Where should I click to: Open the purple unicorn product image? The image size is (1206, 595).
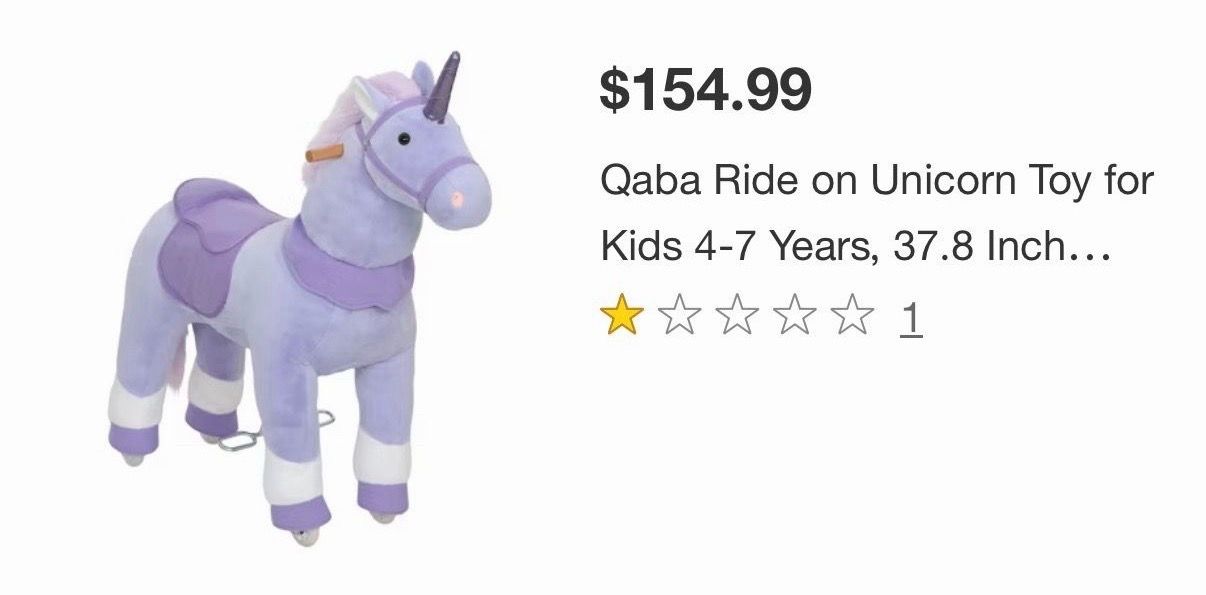pyautogui.click(x=300, y=297)
